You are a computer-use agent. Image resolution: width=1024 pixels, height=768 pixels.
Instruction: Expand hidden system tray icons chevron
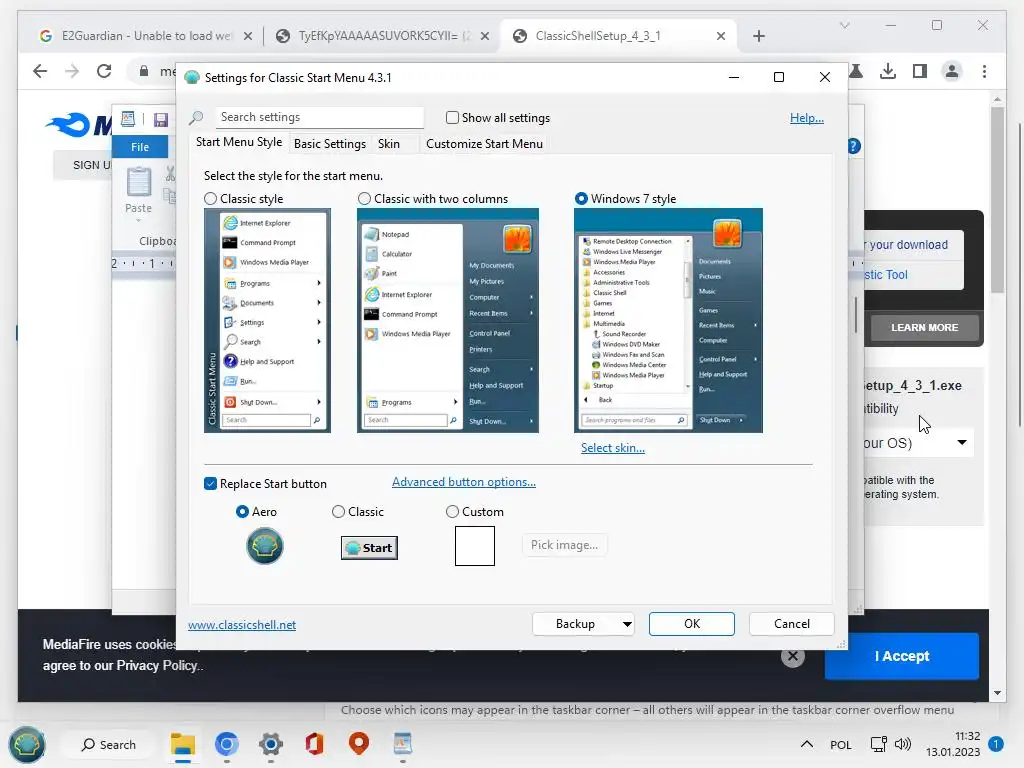click(x=807, y=744)
